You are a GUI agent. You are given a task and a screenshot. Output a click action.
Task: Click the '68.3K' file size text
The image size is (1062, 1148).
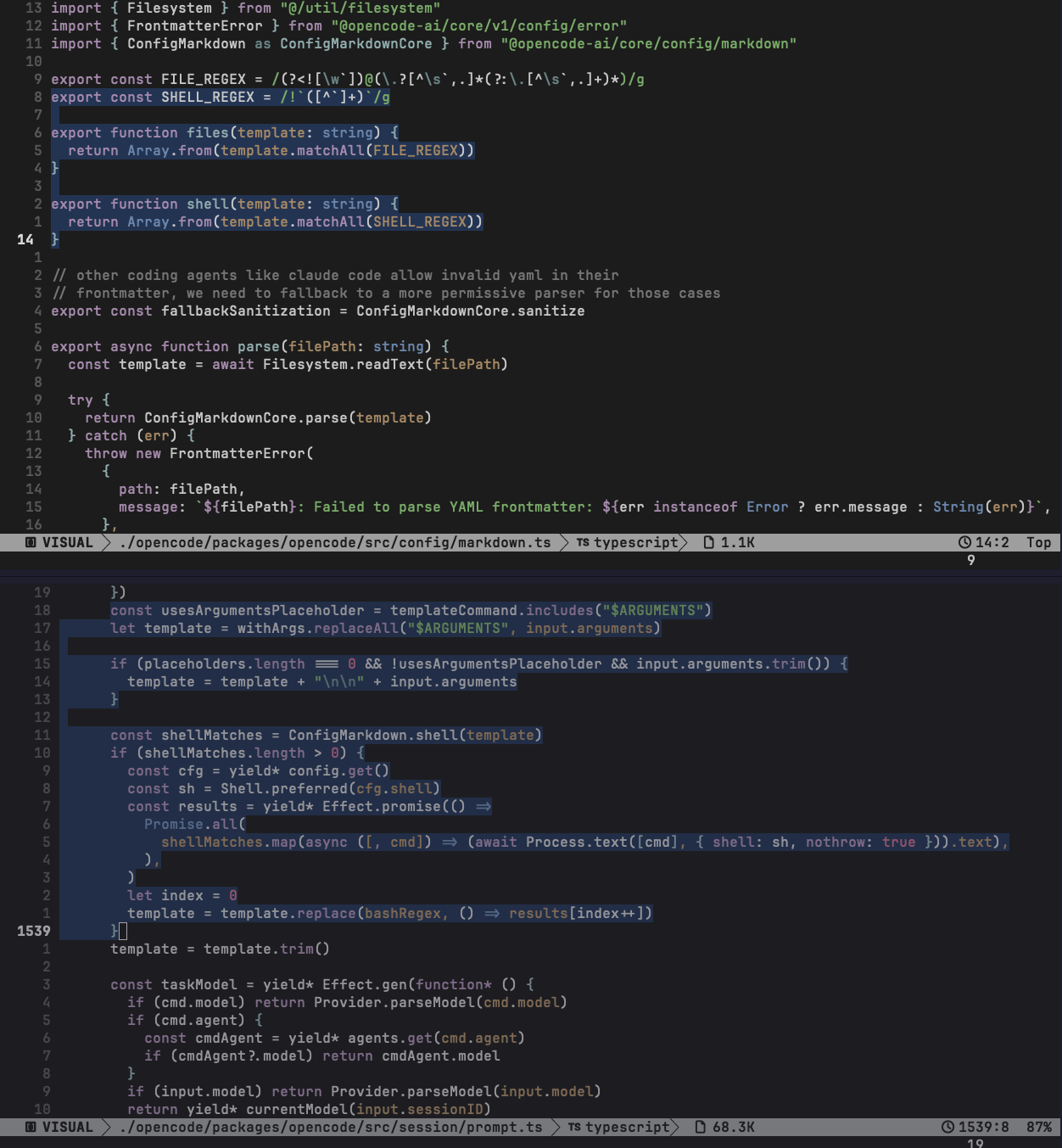[x=734, y=1127]
